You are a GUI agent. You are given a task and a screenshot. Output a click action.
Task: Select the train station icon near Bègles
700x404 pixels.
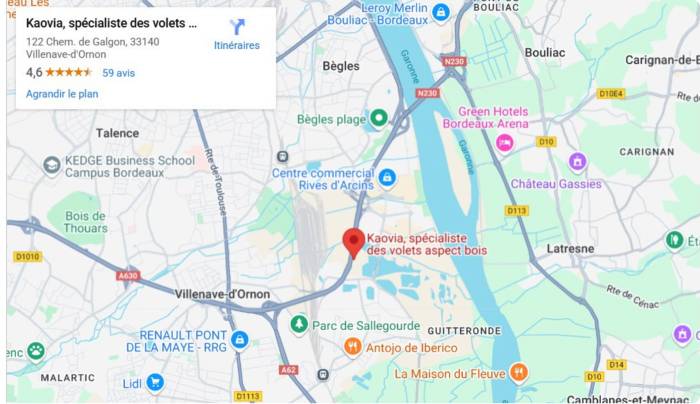pos(282,157)
